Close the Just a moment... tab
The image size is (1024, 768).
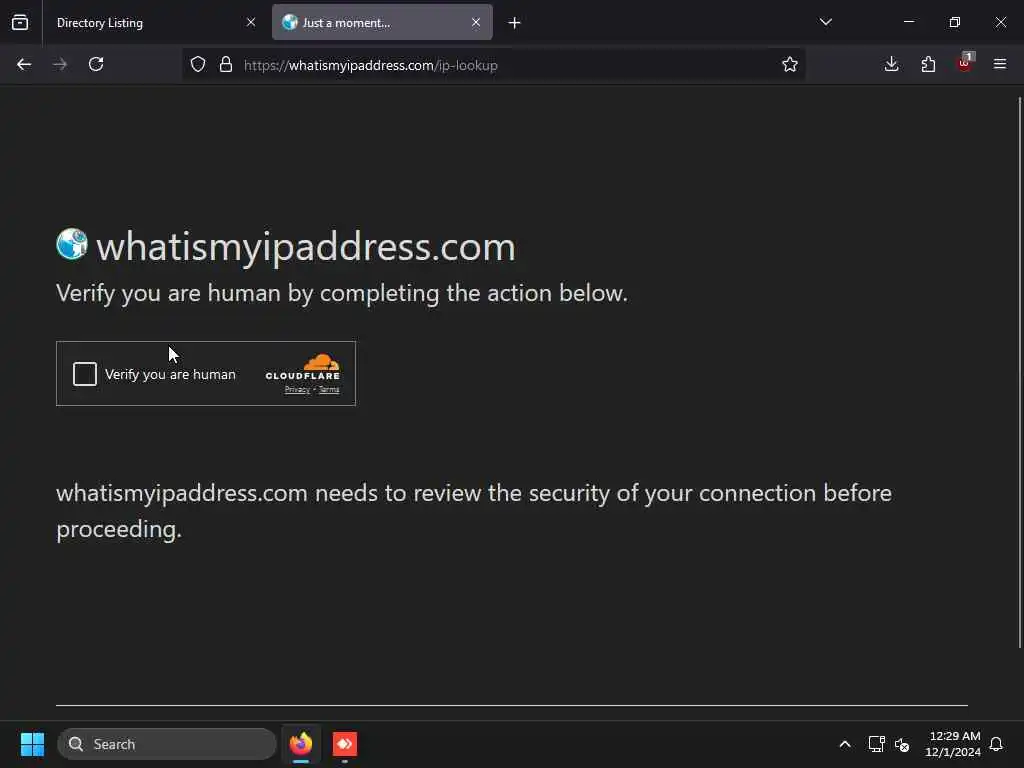pos(476,23)
